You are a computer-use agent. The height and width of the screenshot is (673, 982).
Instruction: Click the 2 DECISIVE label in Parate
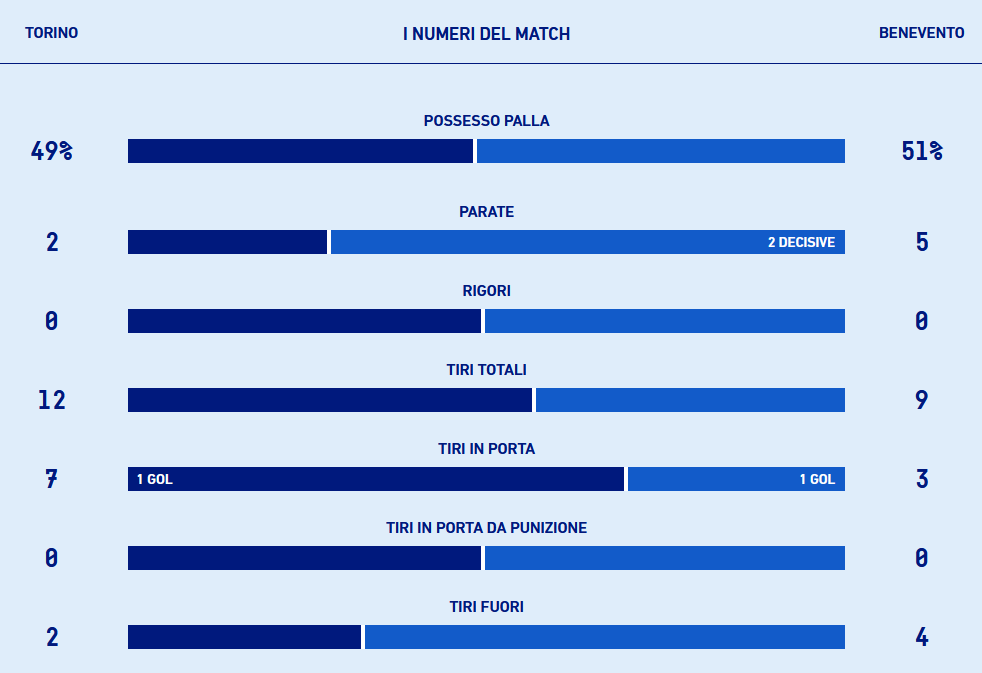801,242
